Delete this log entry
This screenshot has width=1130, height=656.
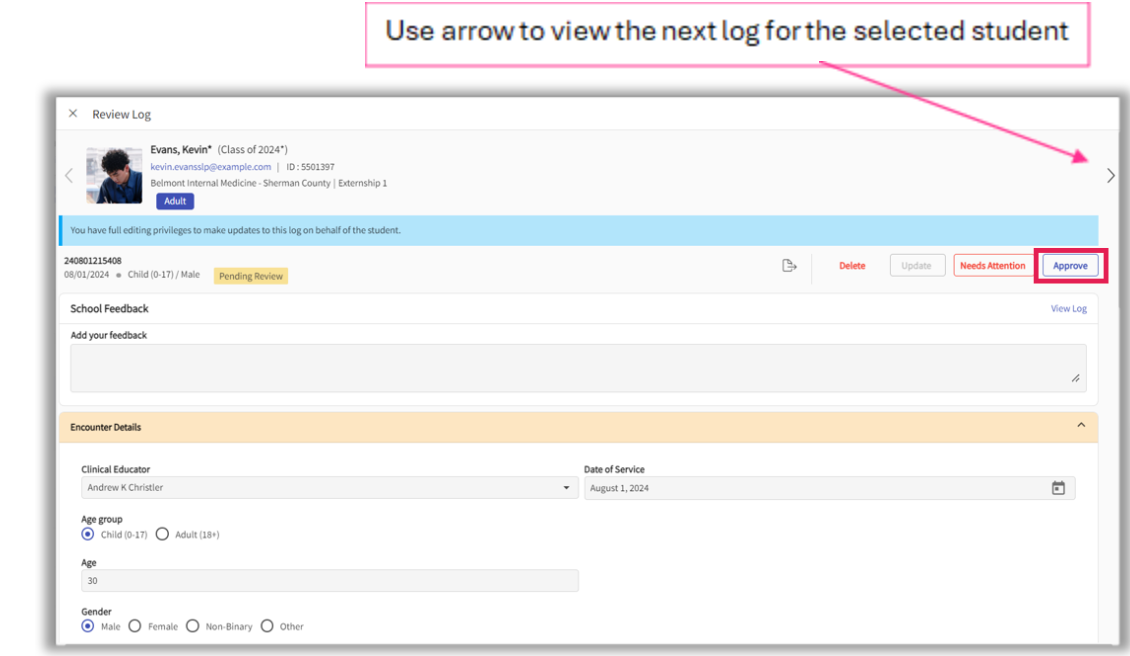852,266
